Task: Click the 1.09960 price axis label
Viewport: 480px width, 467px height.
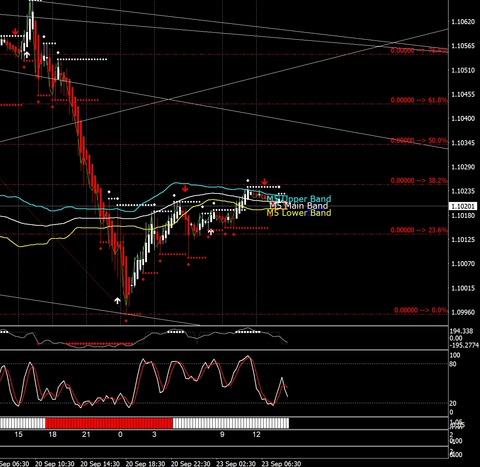Action: pos(463,312)
